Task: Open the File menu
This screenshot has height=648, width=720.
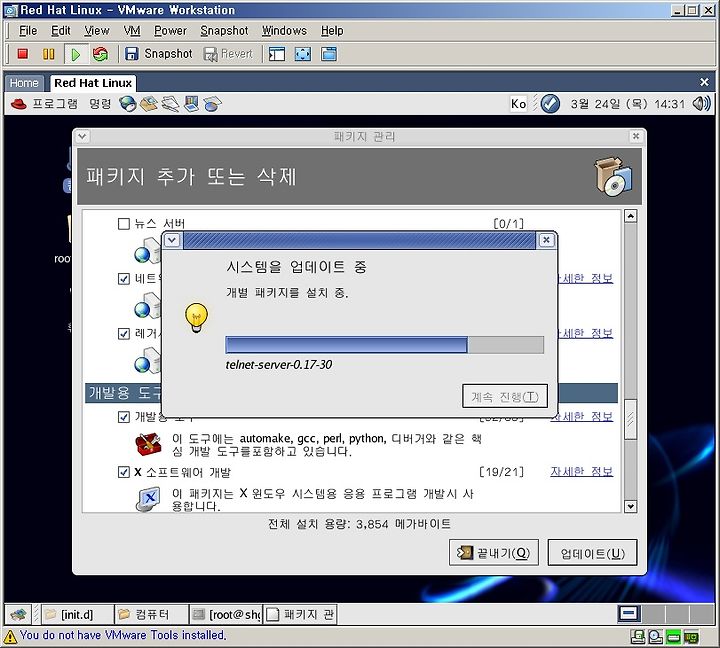Action: click(x=28, y=31)
